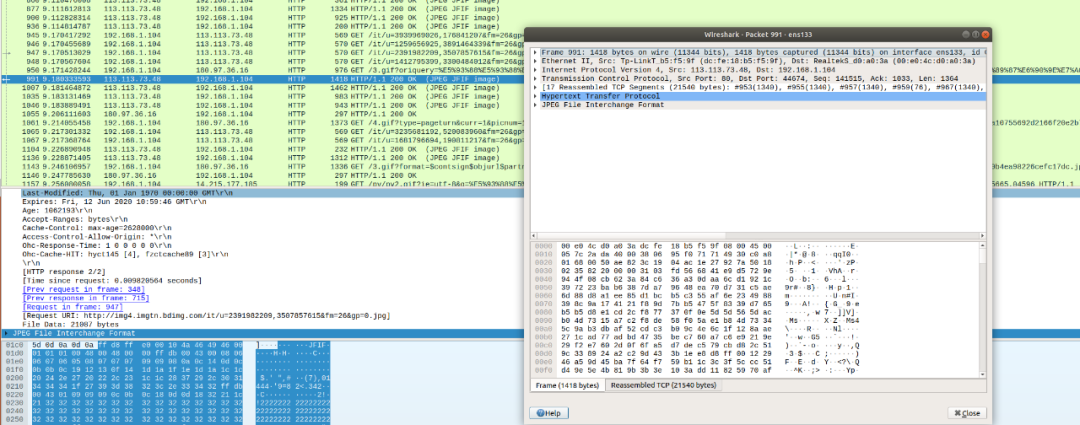This screenshot has width=1080, height=425.
Task: Select packet 1104 in the packet list
Action: click(x=262, y=149)
